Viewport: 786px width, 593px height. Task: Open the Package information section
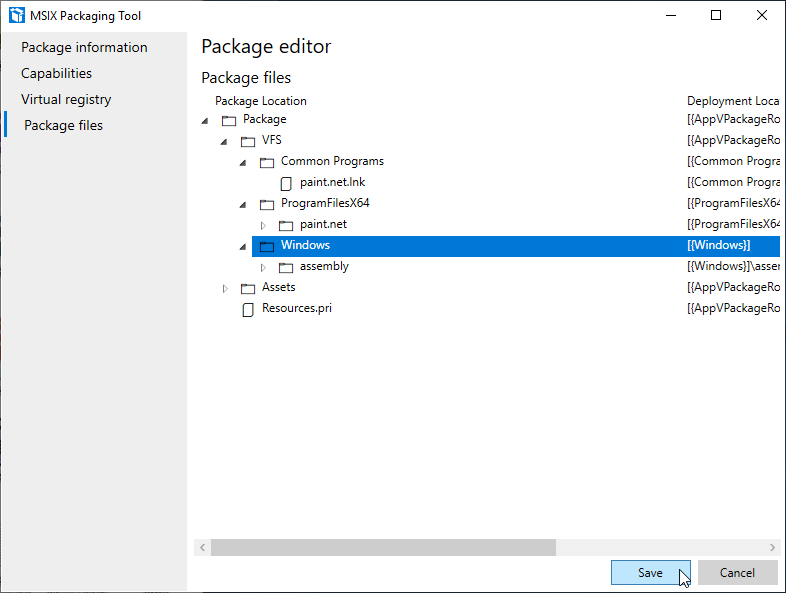tap(84, 47)
